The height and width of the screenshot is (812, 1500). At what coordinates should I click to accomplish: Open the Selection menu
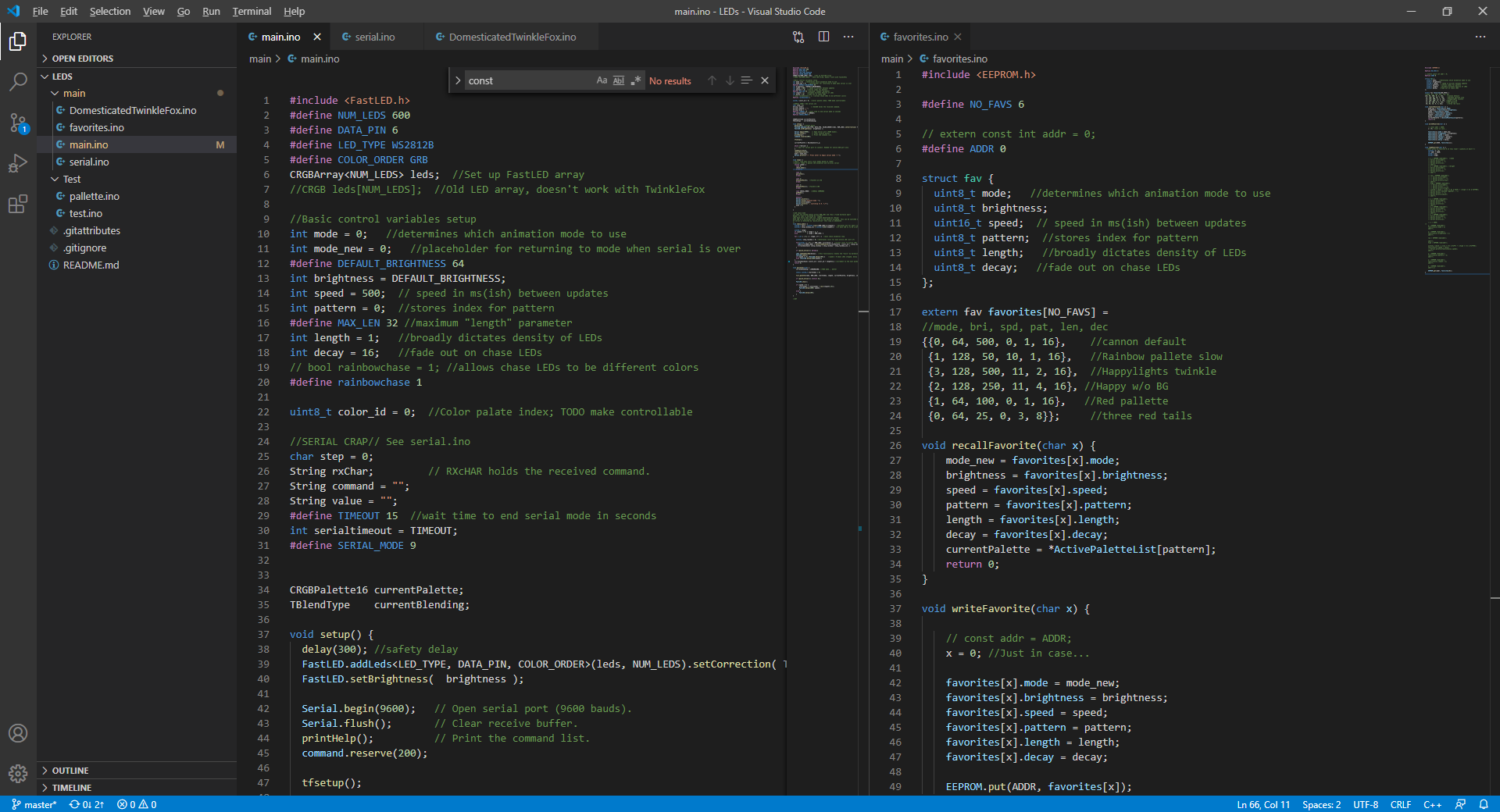(x=110, y=11)
